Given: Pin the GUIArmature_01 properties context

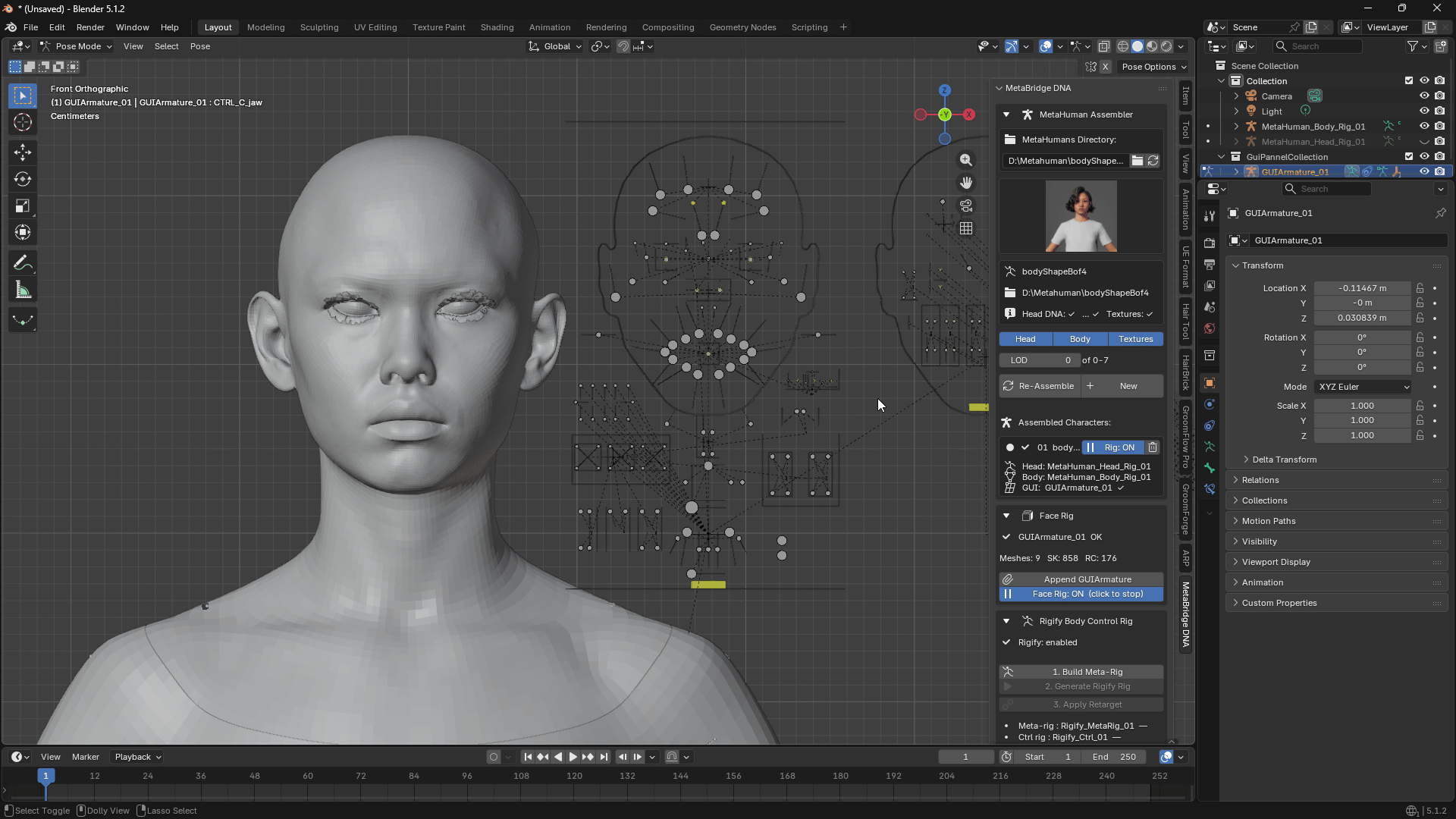Looking at the screenshot, I should (1440, 213).
